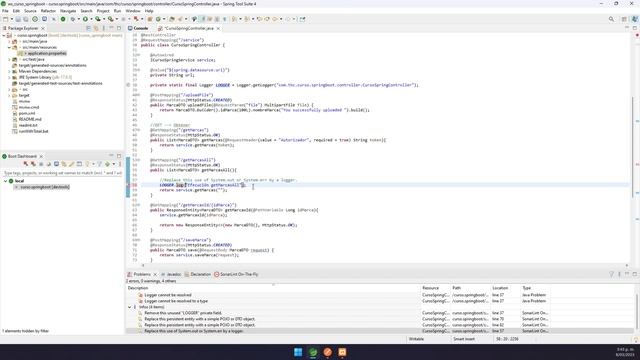Maximize the Boot Dashboard panel

point(119,156)
